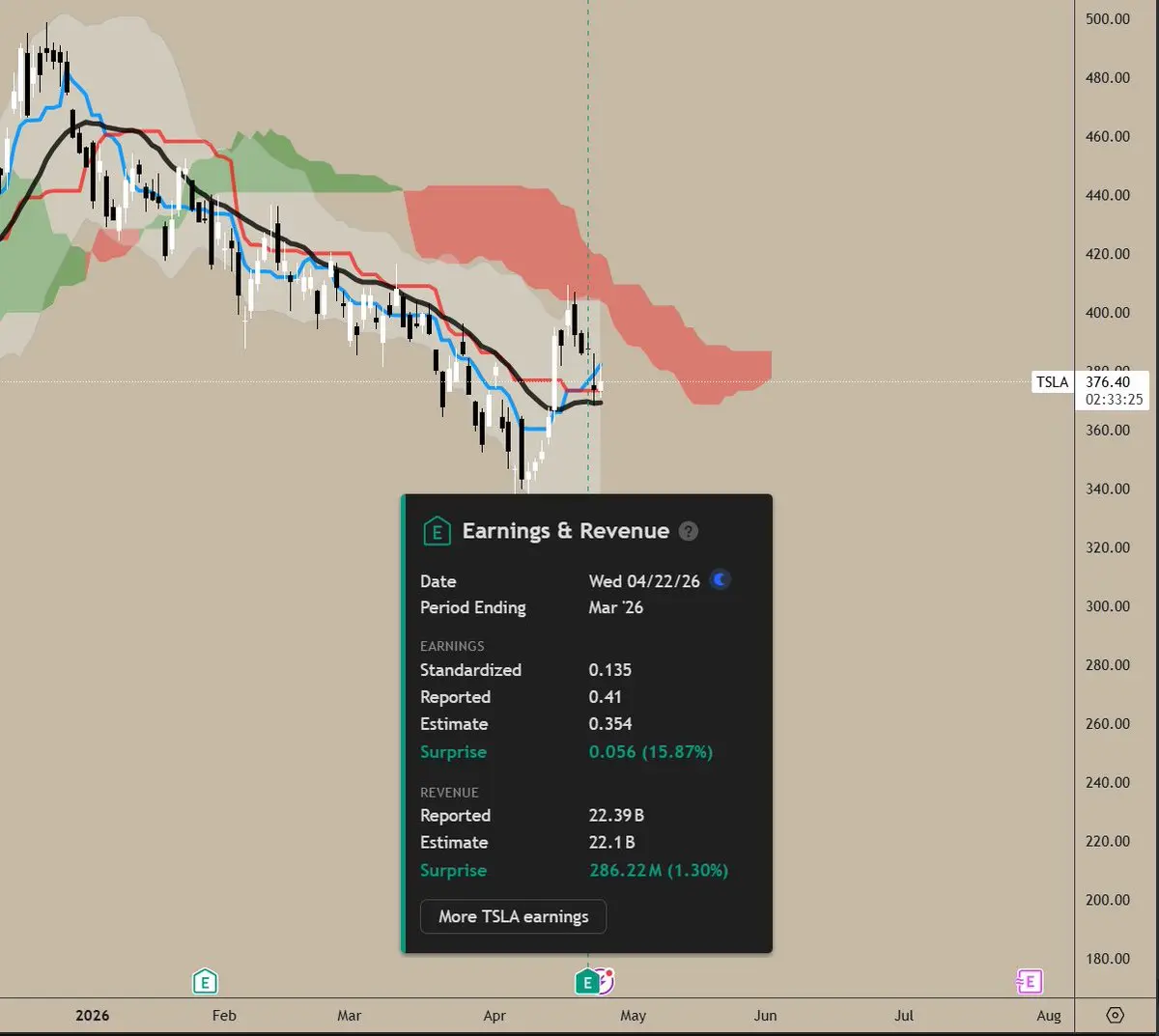Click the Earnings & Revenue heading
Screen dimensions: 1159x1036
click(x=565, y=531)
